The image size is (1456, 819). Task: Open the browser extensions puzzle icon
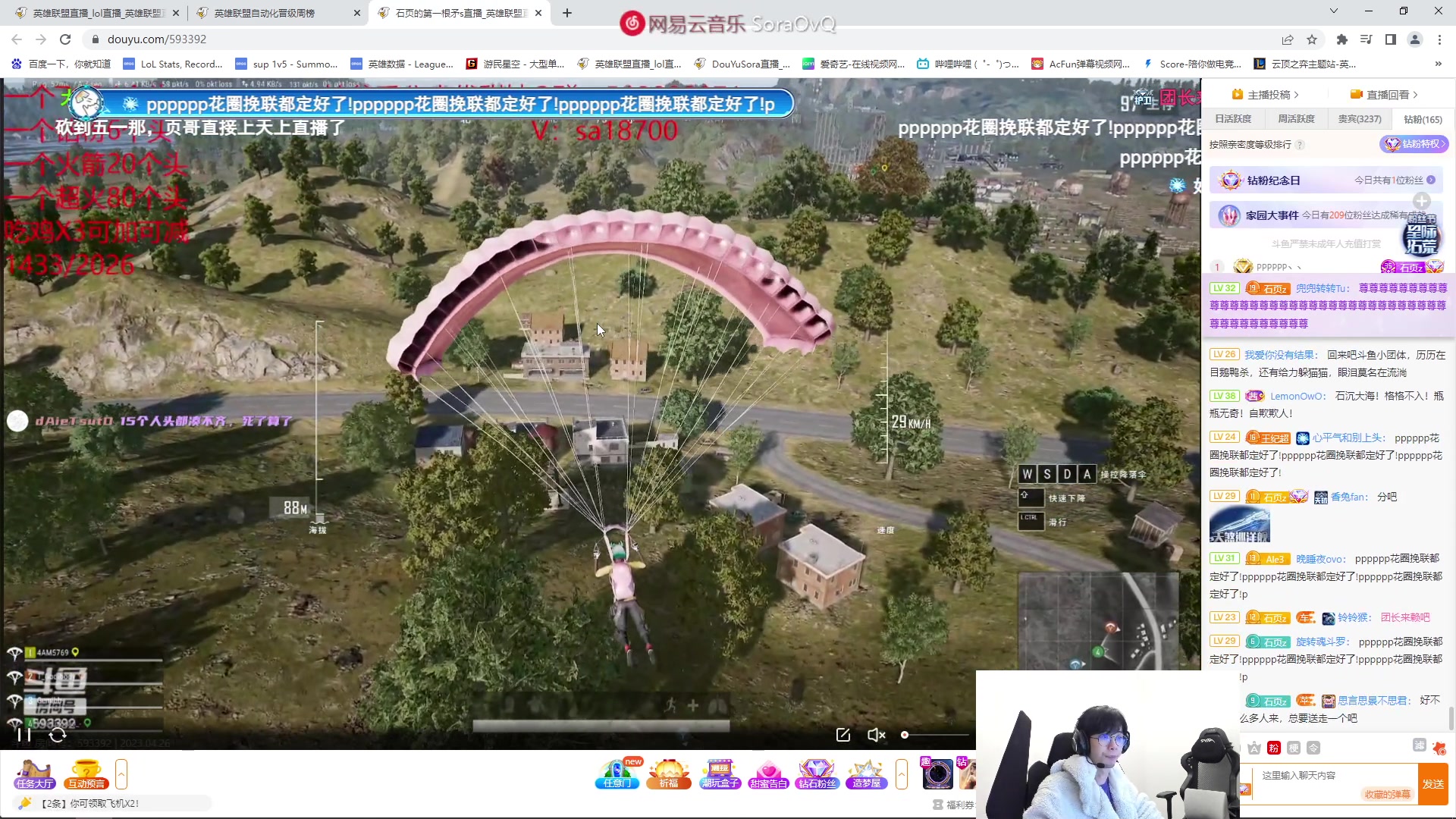(1342, 39)
